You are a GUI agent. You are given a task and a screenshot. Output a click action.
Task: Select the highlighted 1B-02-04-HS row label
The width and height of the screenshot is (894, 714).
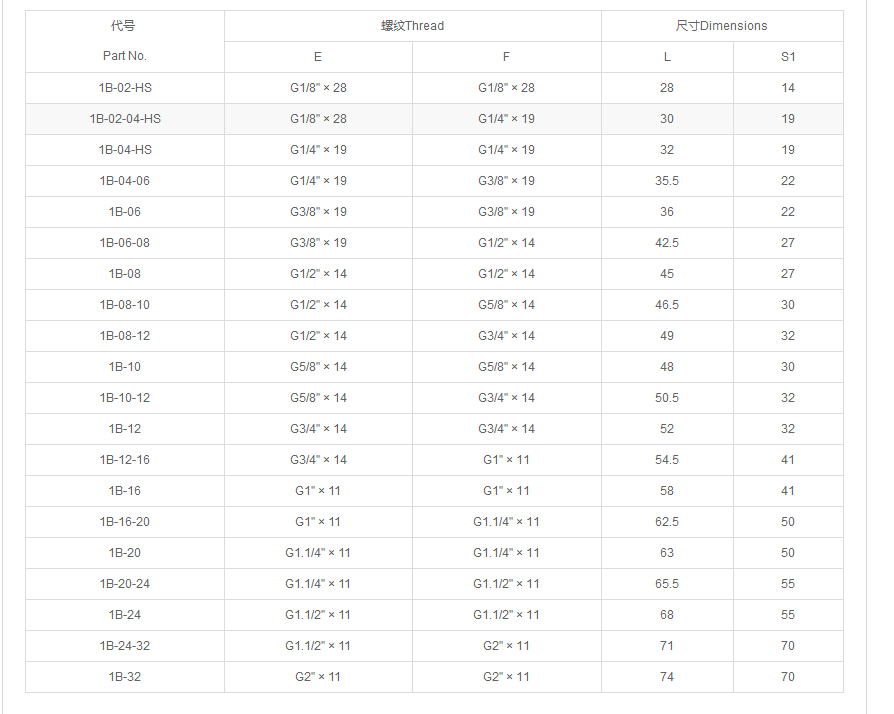(125, 119)
